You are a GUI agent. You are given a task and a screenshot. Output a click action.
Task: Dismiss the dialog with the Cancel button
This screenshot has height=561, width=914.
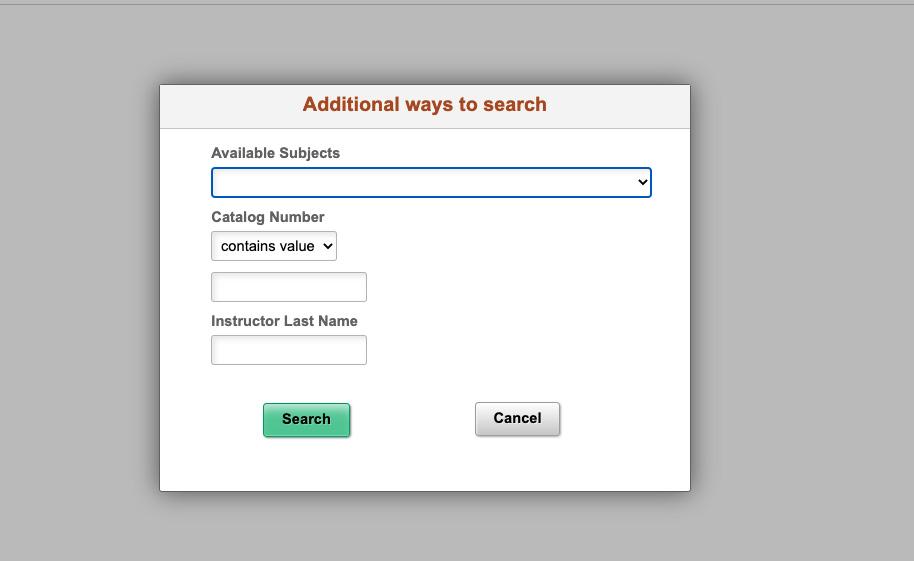[518, 419]
